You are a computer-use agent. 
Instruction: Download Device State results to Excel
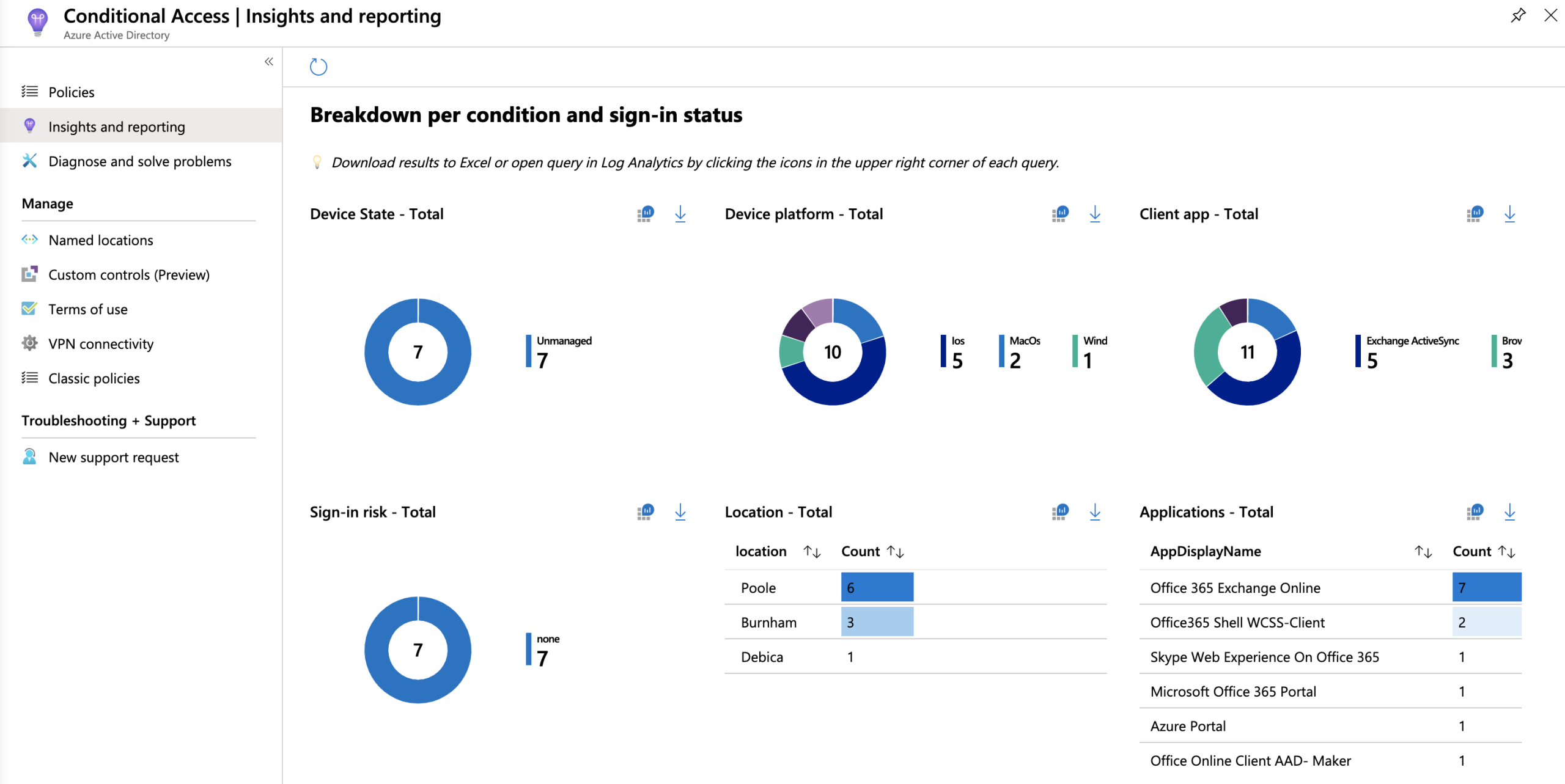tap(680, 214)
